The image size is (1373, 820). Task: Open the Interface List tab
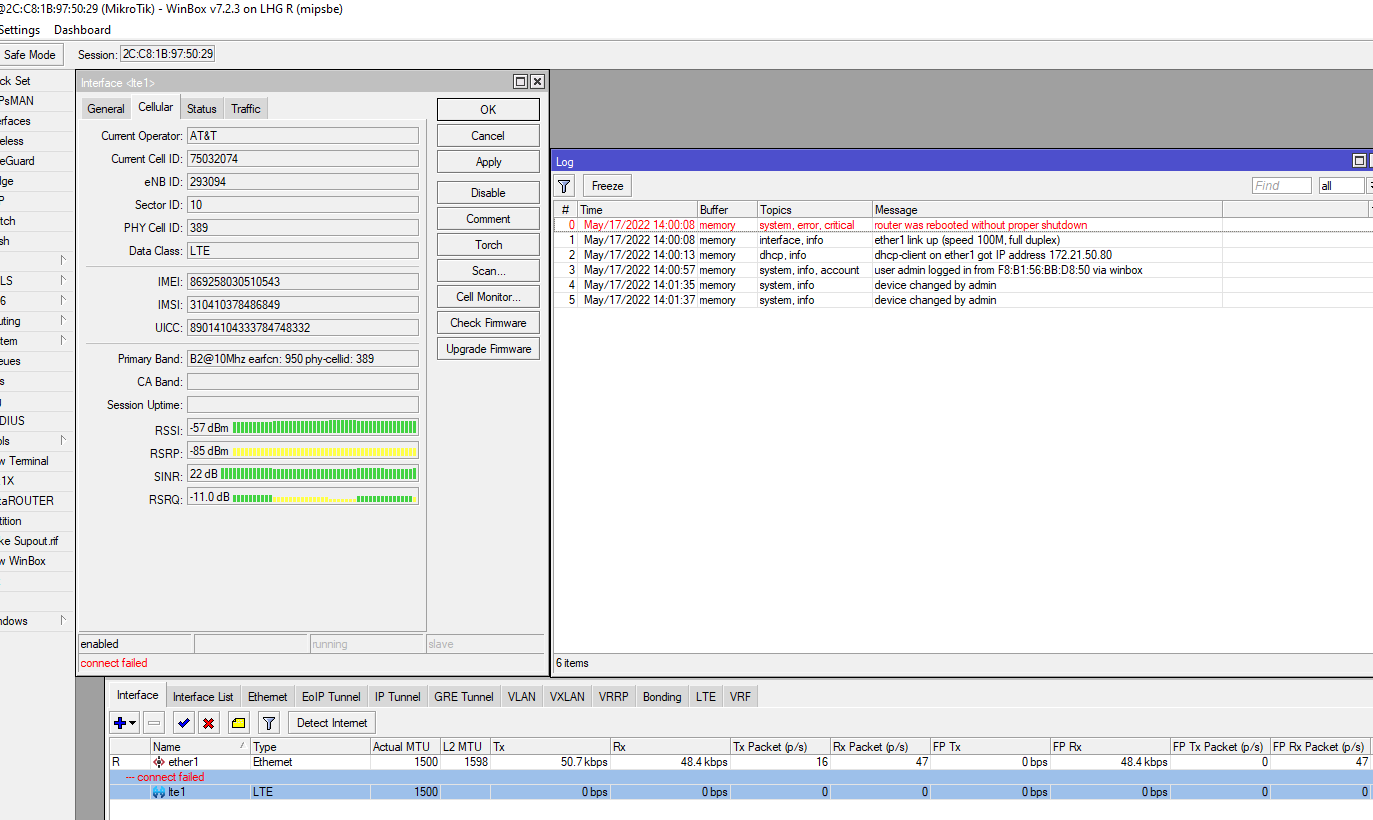(x=203, y=697)
